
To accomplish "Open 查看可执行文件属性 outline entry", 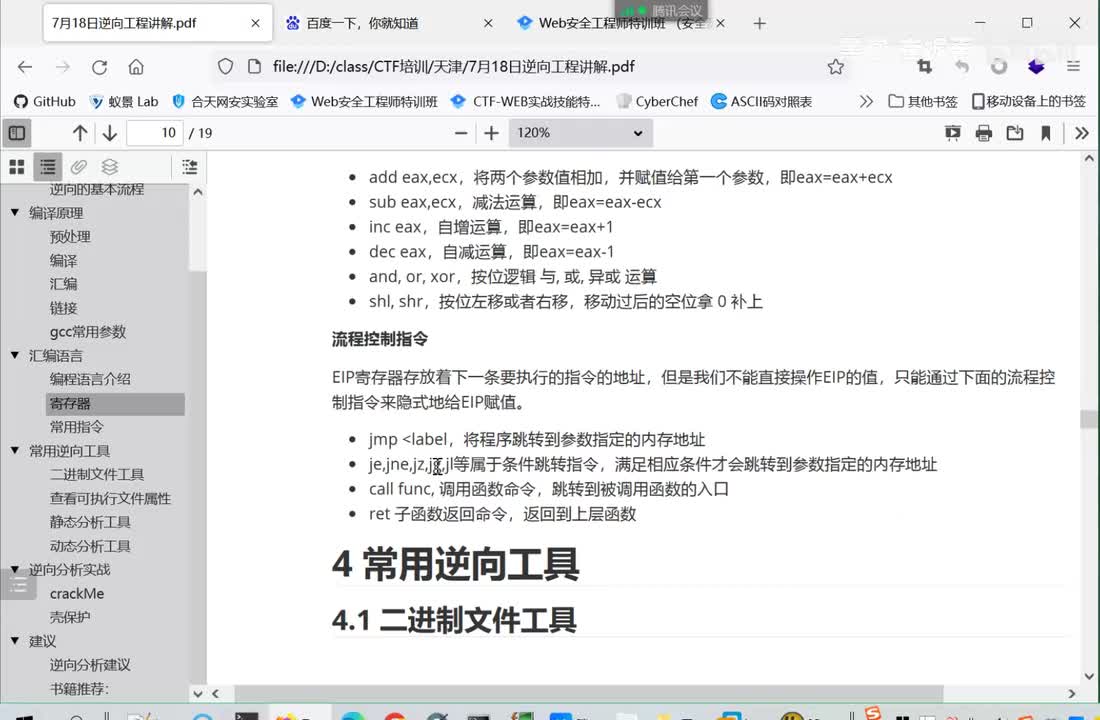I will [110, 498].
